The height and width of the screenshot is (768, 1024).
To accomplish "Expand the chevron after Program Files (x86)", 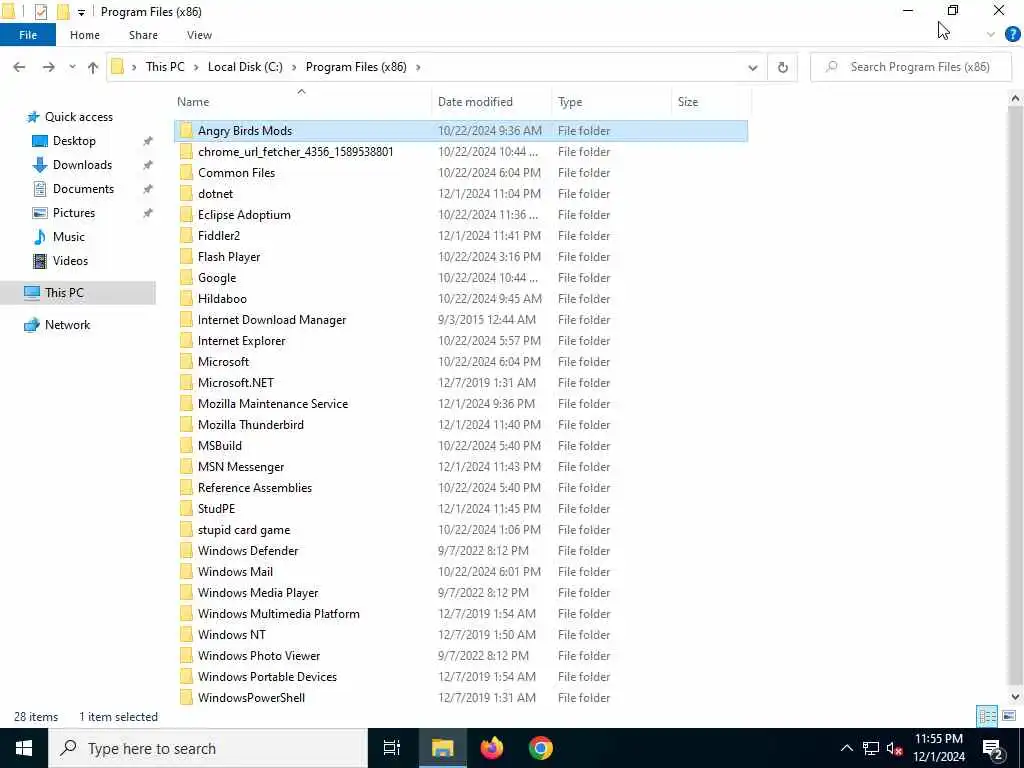I will (418, 67).
